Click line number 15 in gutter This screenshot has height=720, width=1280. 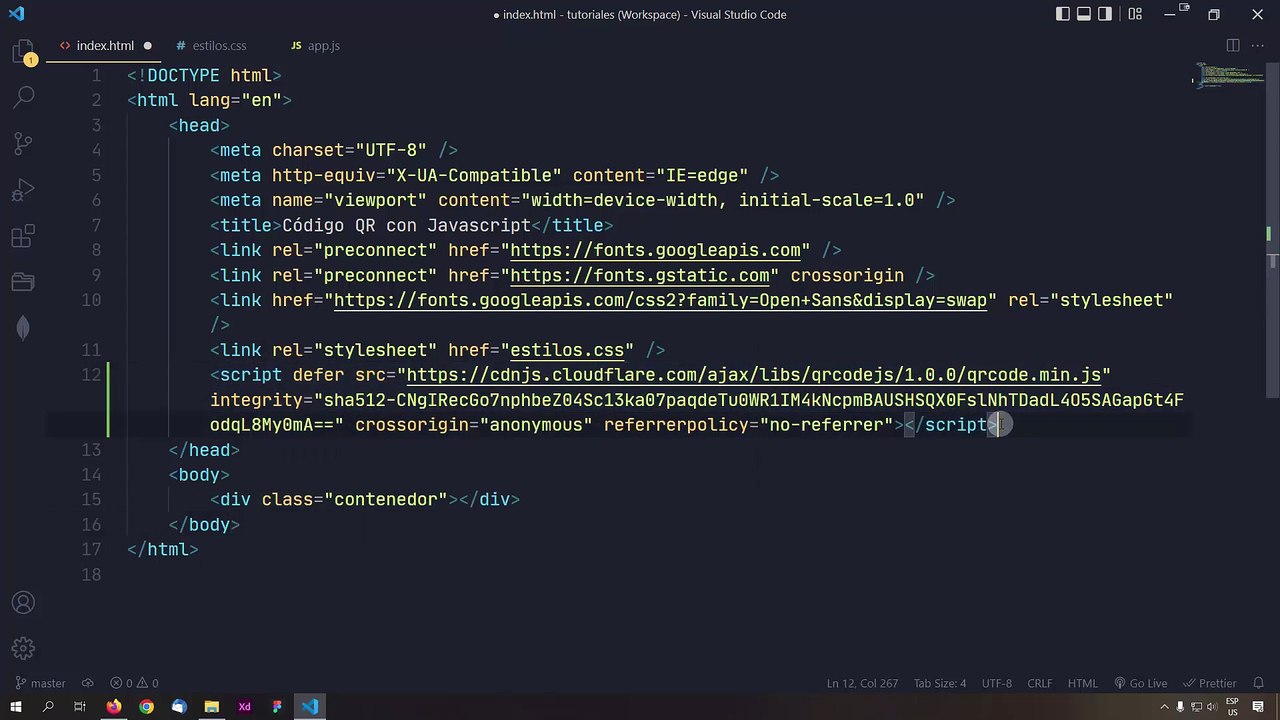pos(92,499)
